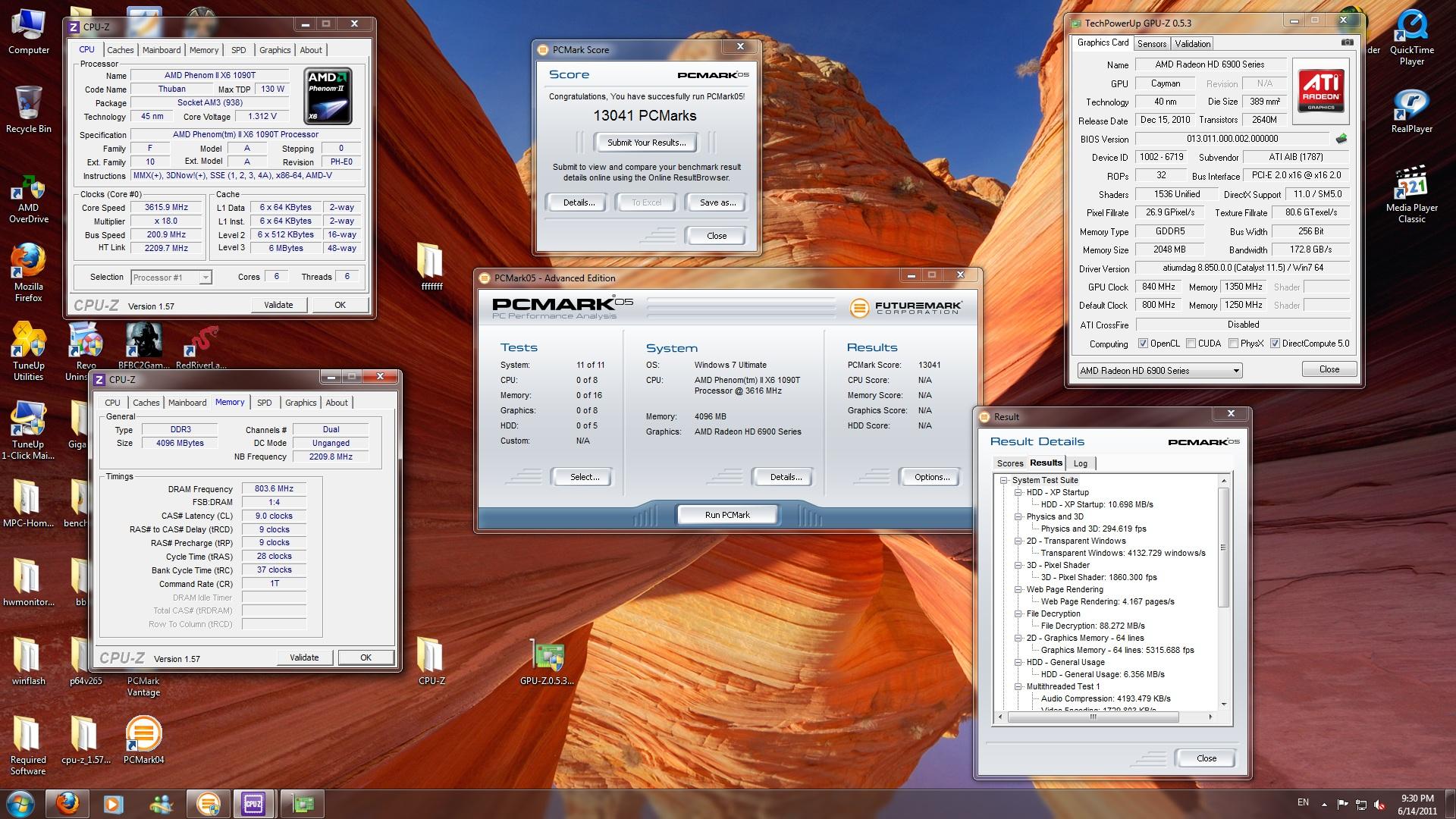Click the BIOS Version field in GPU-Z
The image size is (1456, 819).
(1232, 139)
